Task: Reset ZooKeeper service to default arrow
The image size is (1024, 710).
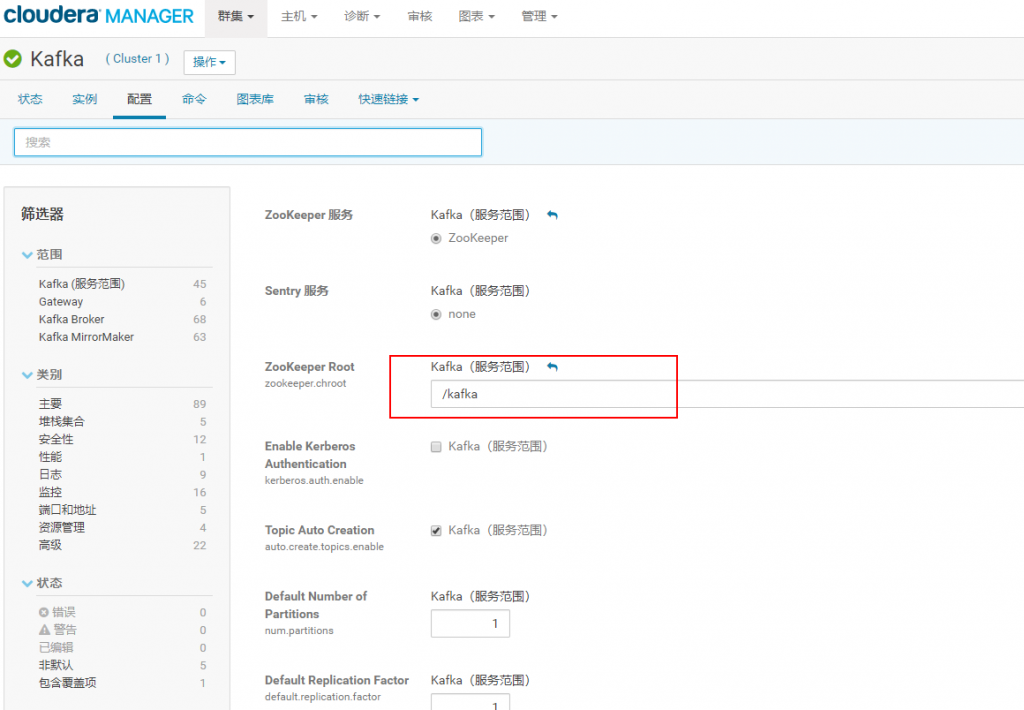Action: 552,215
